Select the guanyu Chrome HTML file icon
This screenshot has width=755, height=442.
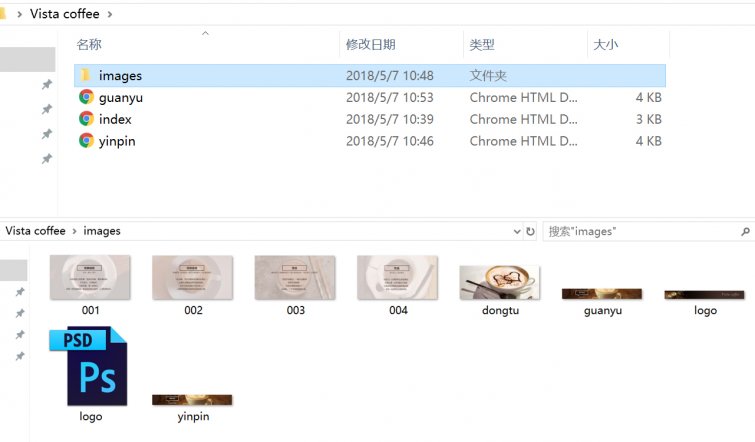[x=86, y=97]
